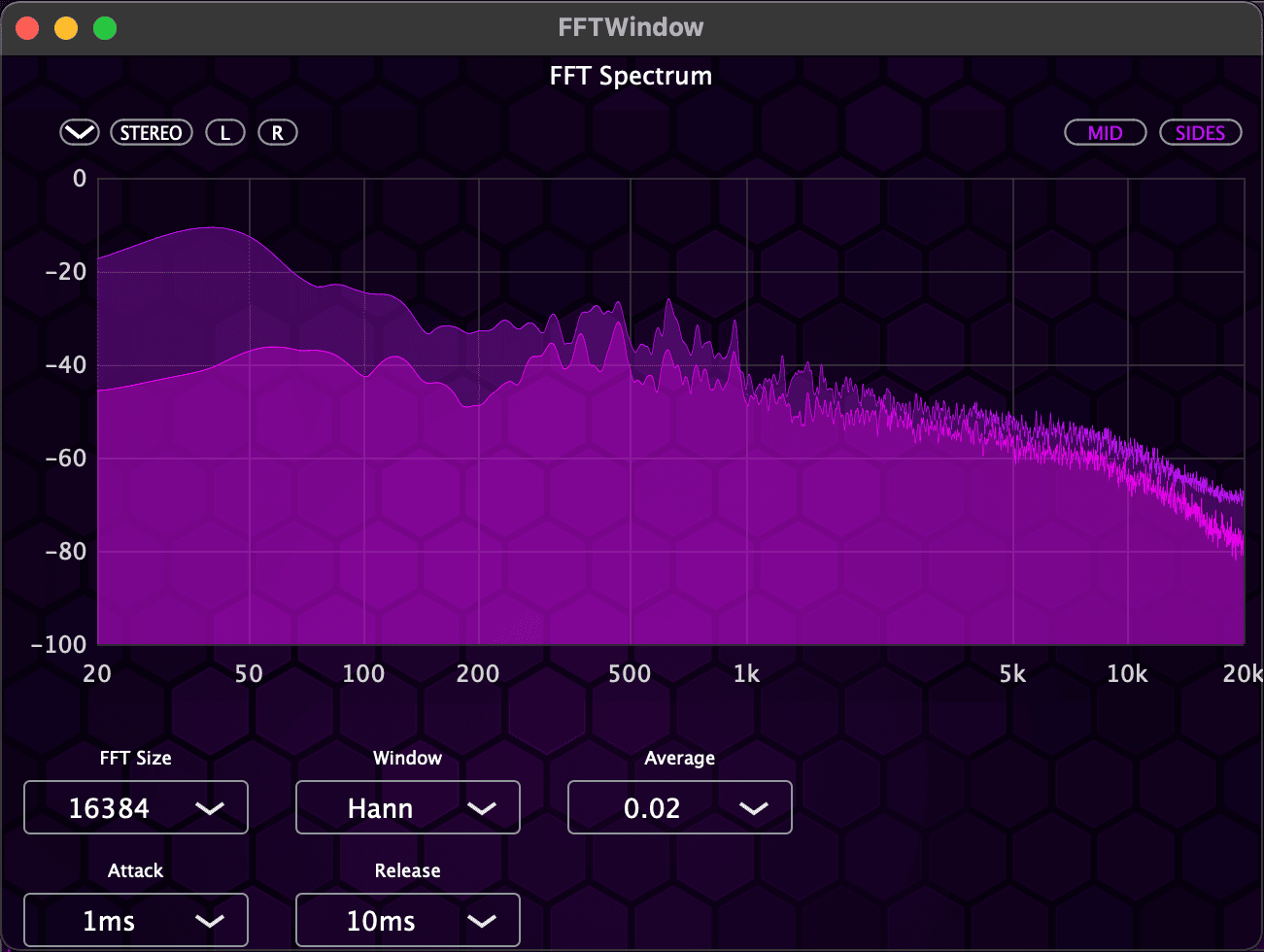Click the FFT Spectrum heading
Image resolution: width=1264 pixels, height=952 pixels.
click(630, 76)
